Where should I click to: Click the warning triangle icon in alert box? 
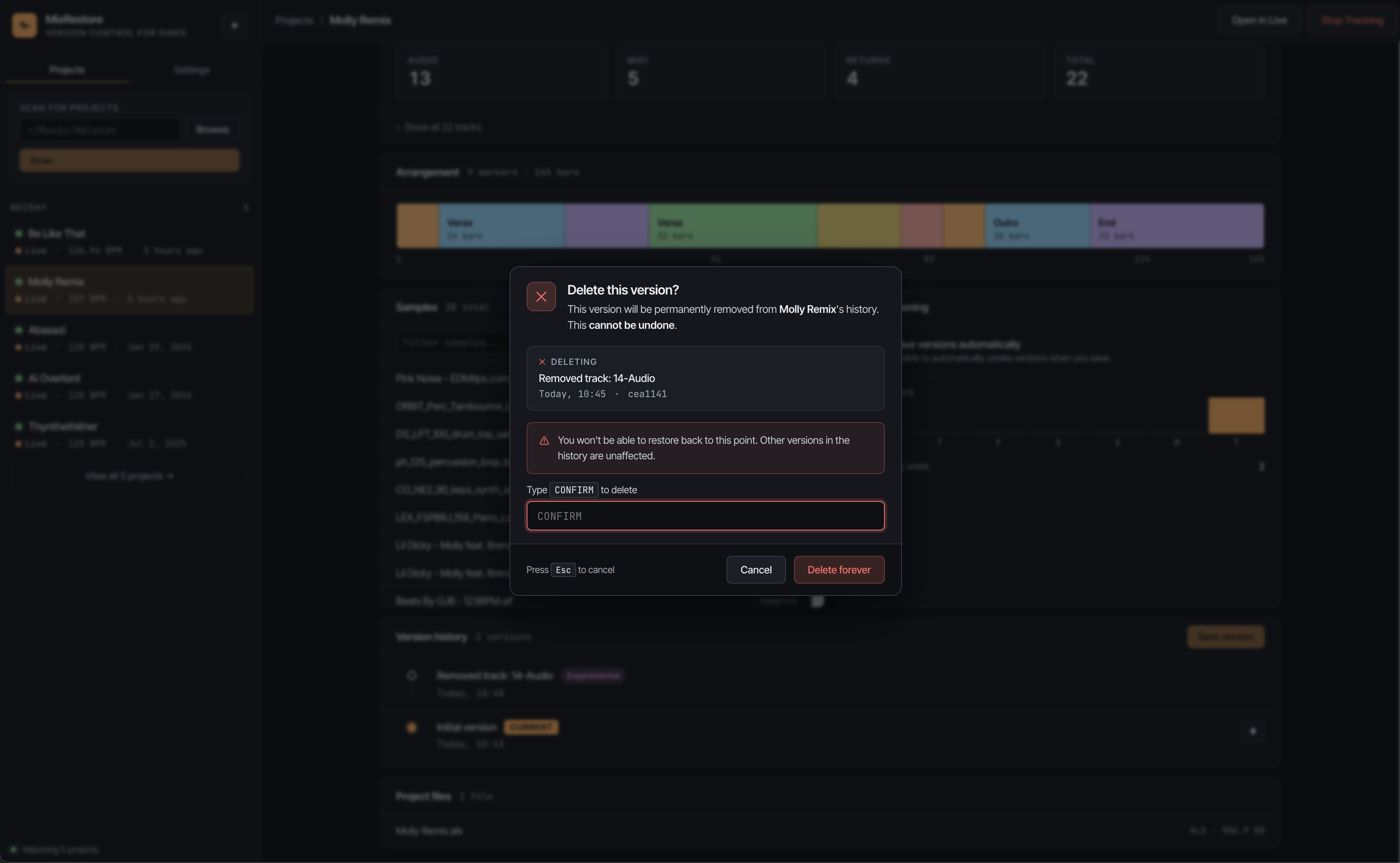click(544, 440)
